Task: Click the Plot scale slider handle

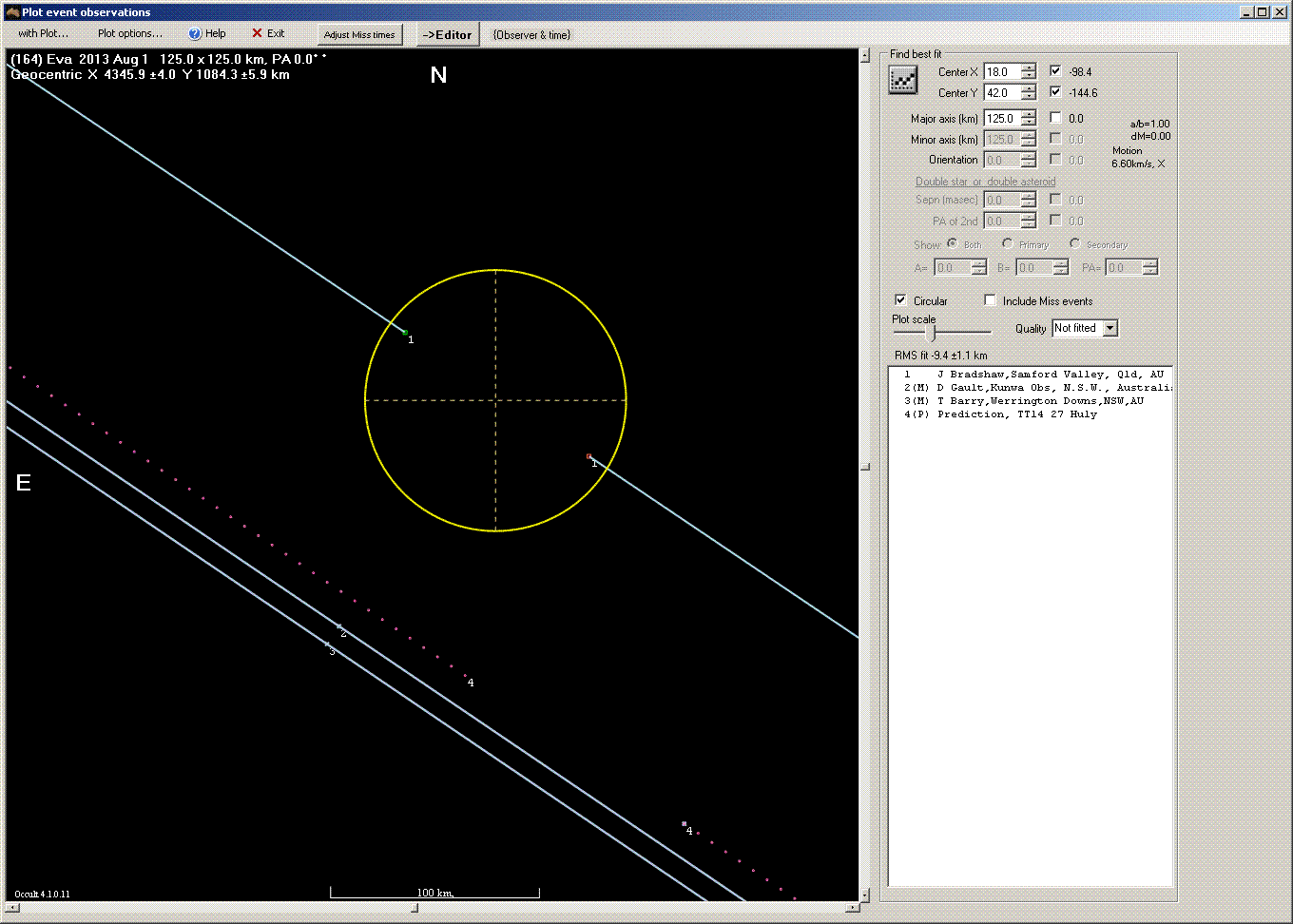Action: pyautogui.click(x=931, y=333)
